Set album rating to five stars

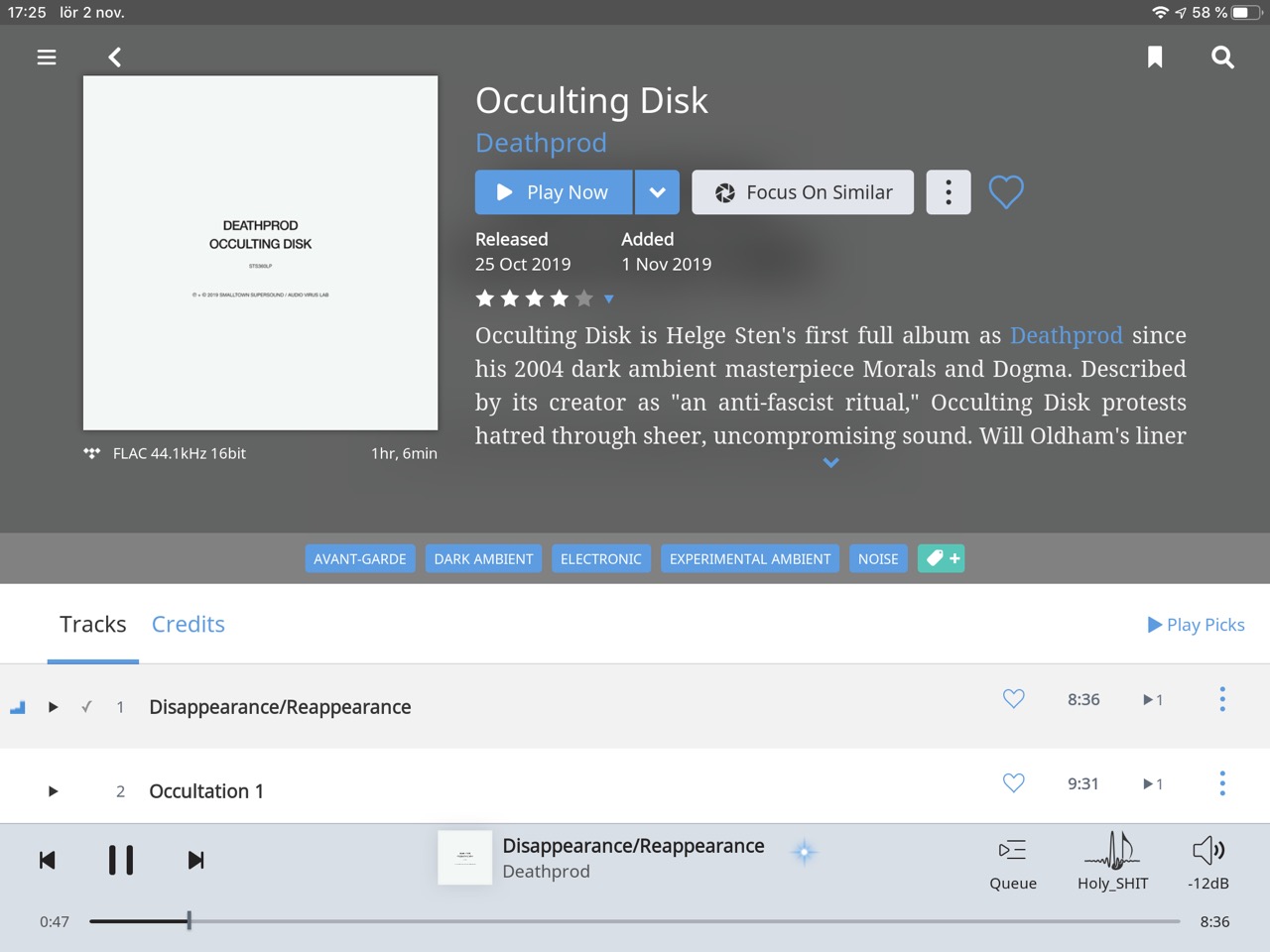(x=584, y=298)
